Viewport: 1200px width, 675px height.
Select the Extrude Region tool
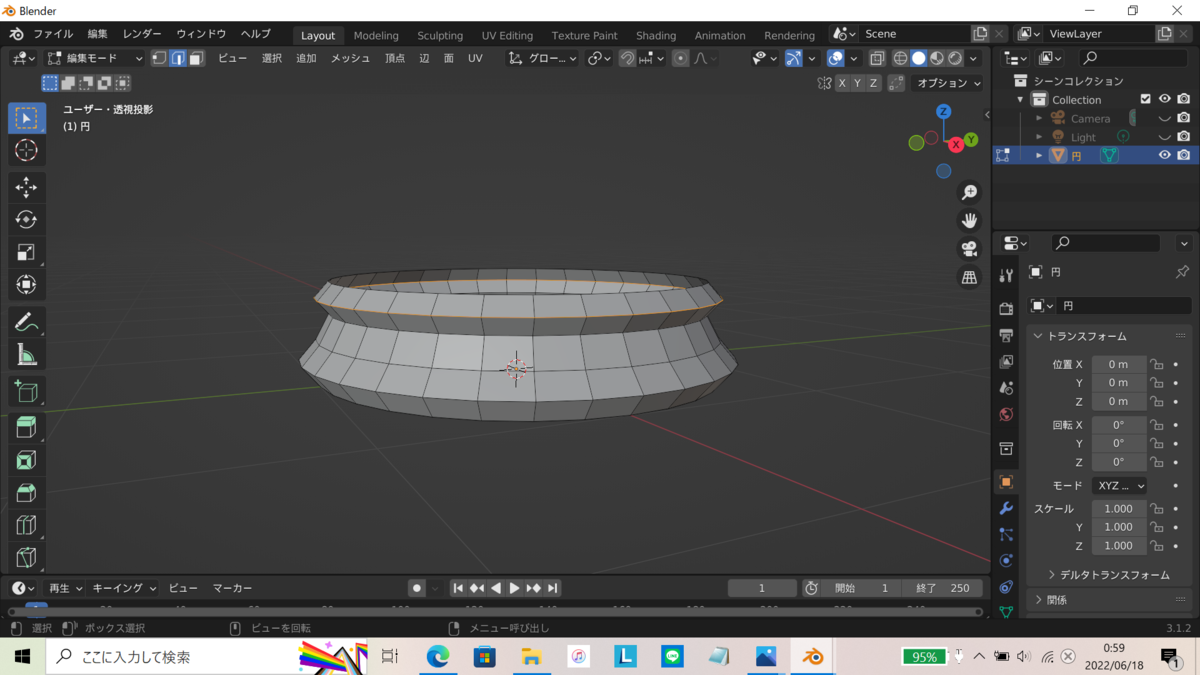tap(27, 427)
